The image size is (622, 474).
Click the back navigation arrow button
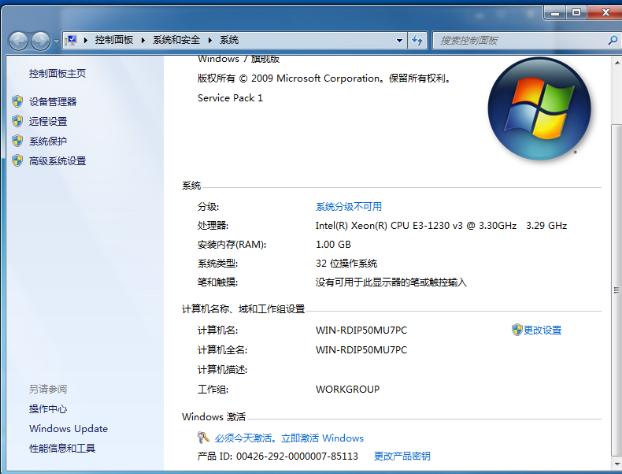pyautogui.click(x=19, y=40)
